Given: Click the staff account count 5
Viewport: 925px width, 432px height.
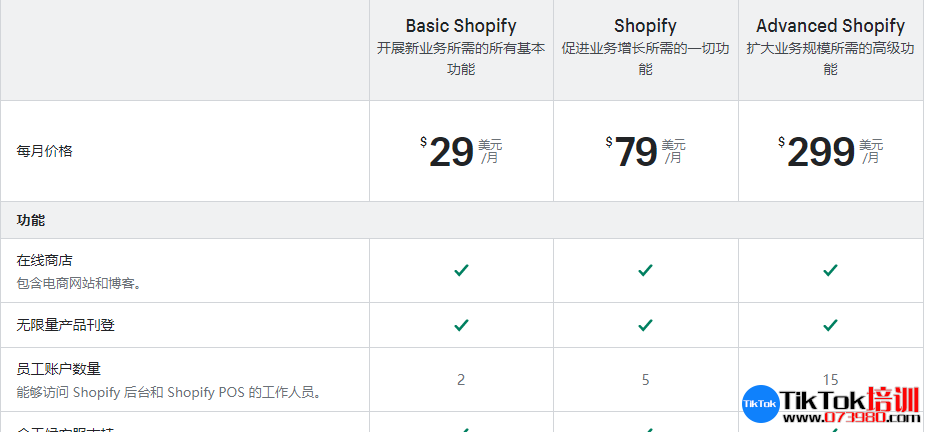Looking at the screenshot, I should click(x=645, y=379).
